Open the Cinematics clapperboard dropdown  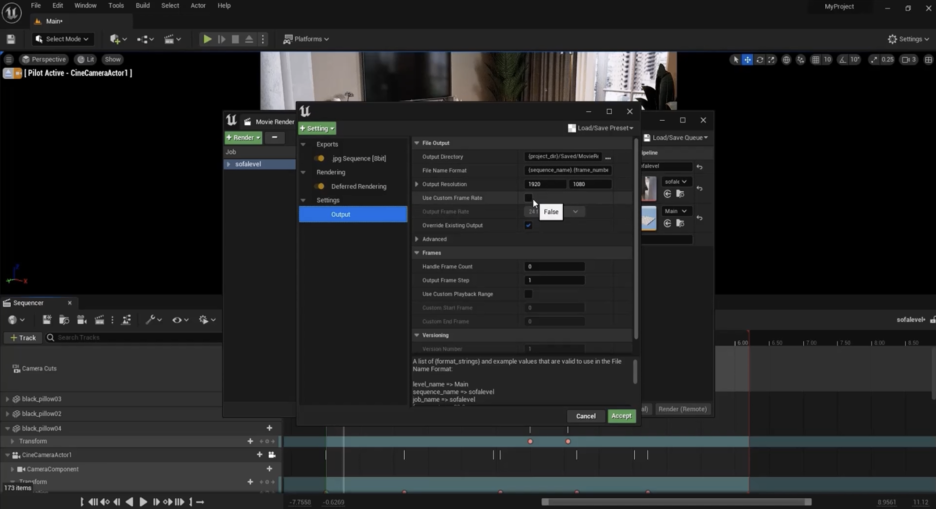[172, 39]
